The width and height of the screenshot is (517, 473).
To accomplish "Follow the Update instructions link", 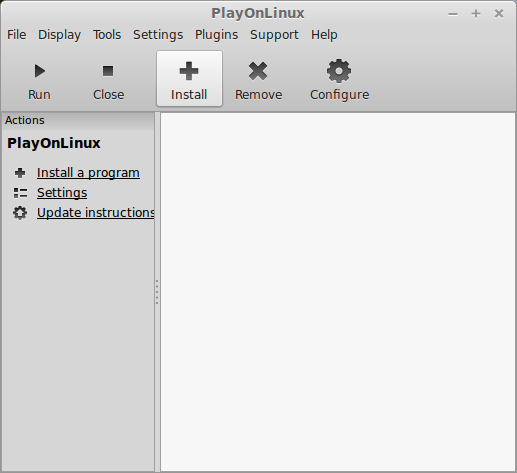I will 95,213.
